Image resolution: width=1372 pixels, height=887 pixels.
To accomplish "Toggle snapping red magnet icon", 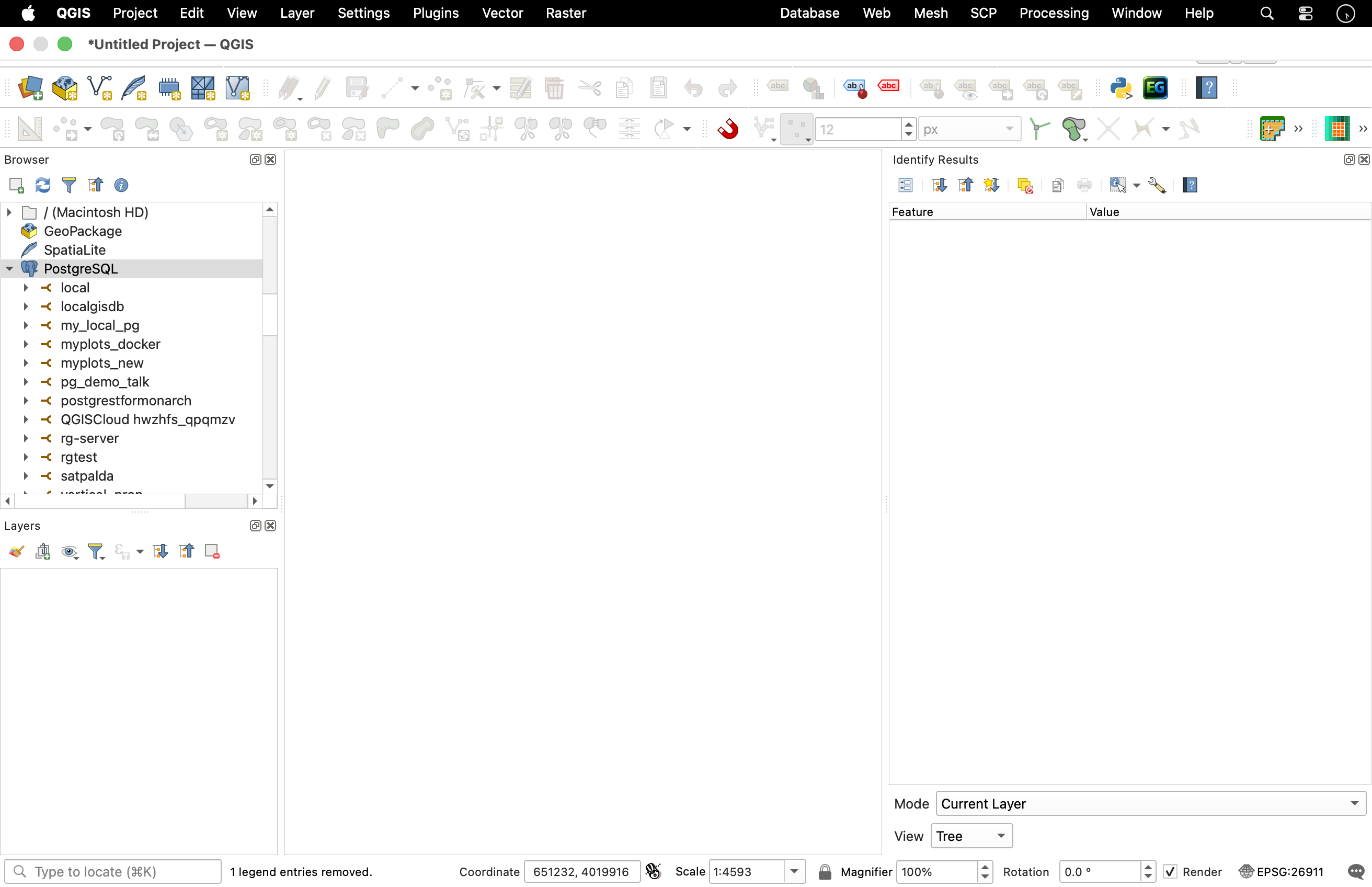I will click(728, 129).
